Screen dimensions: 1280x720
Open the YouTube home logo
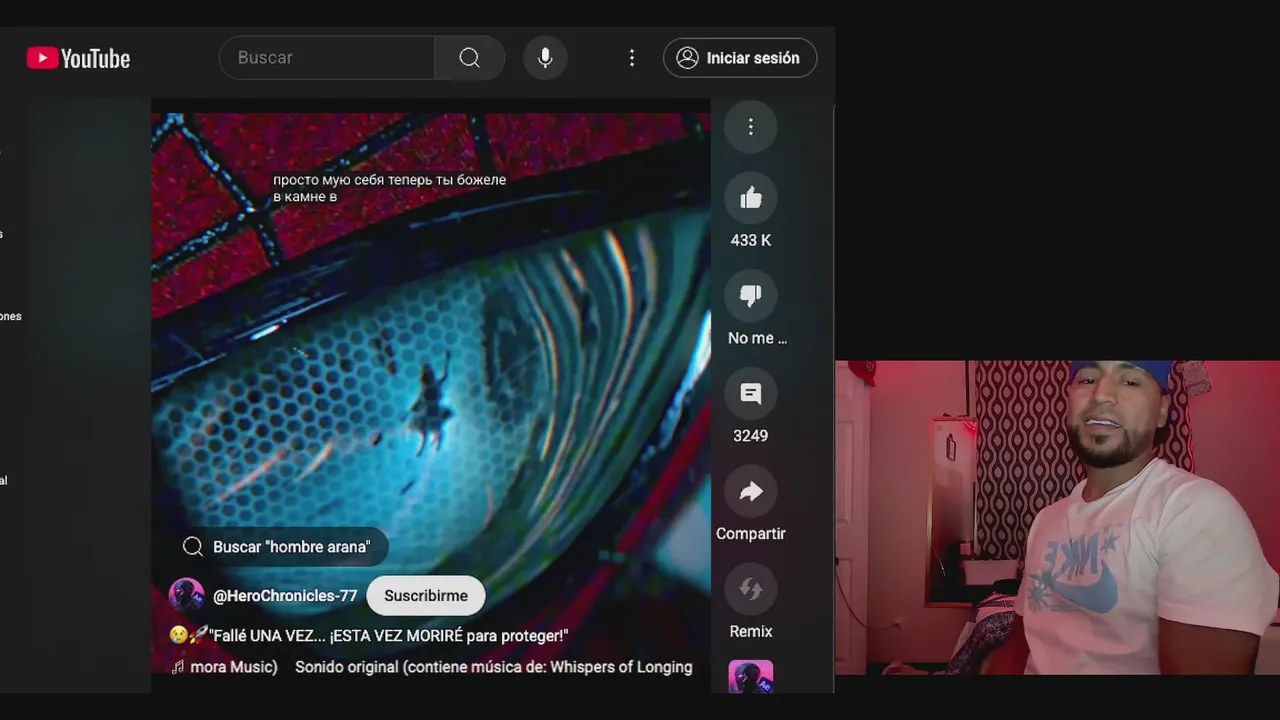78,58
